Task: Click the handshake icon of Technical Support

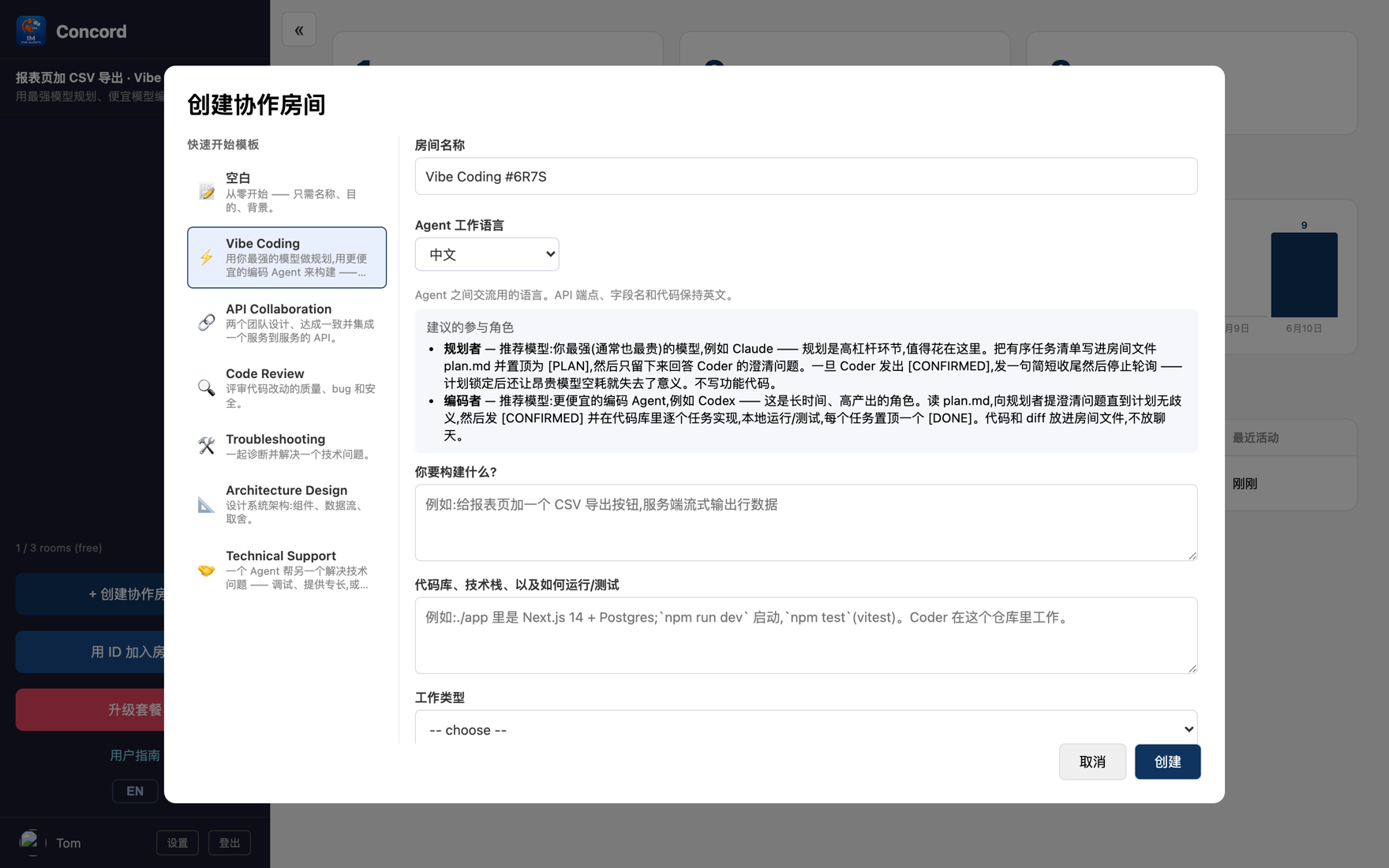Action: (206, 570)
